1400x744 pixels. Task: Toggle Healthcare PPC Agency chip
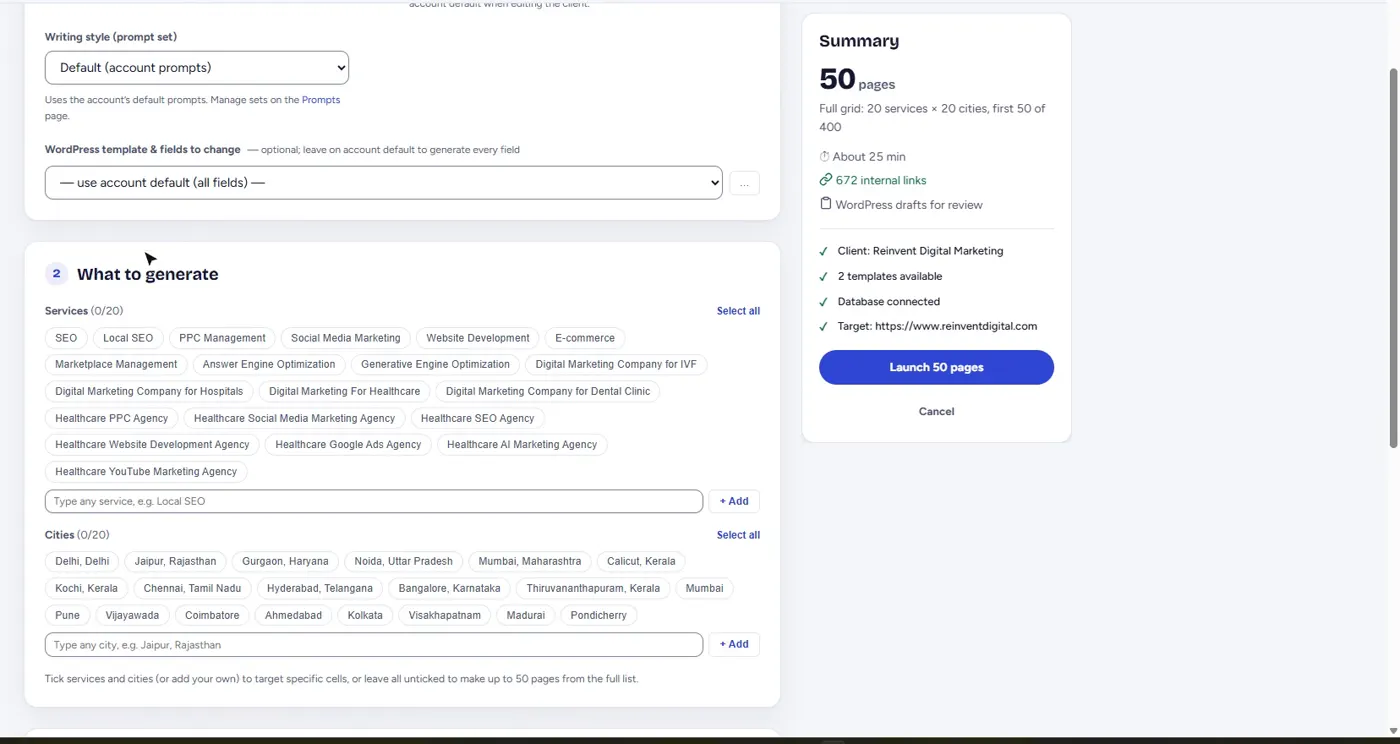click(112, 418)
